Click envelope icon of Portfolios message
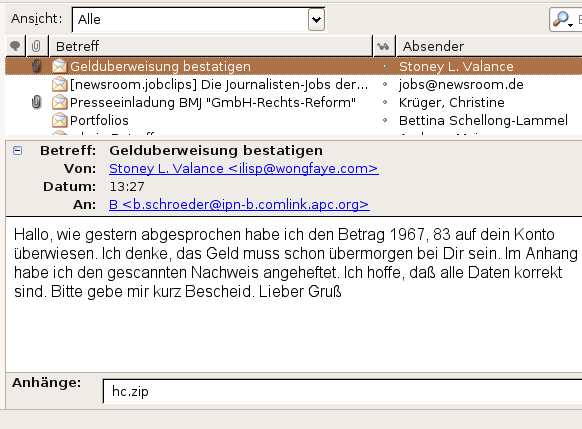Viewport: 582px width, 429px height. [59, 120]
